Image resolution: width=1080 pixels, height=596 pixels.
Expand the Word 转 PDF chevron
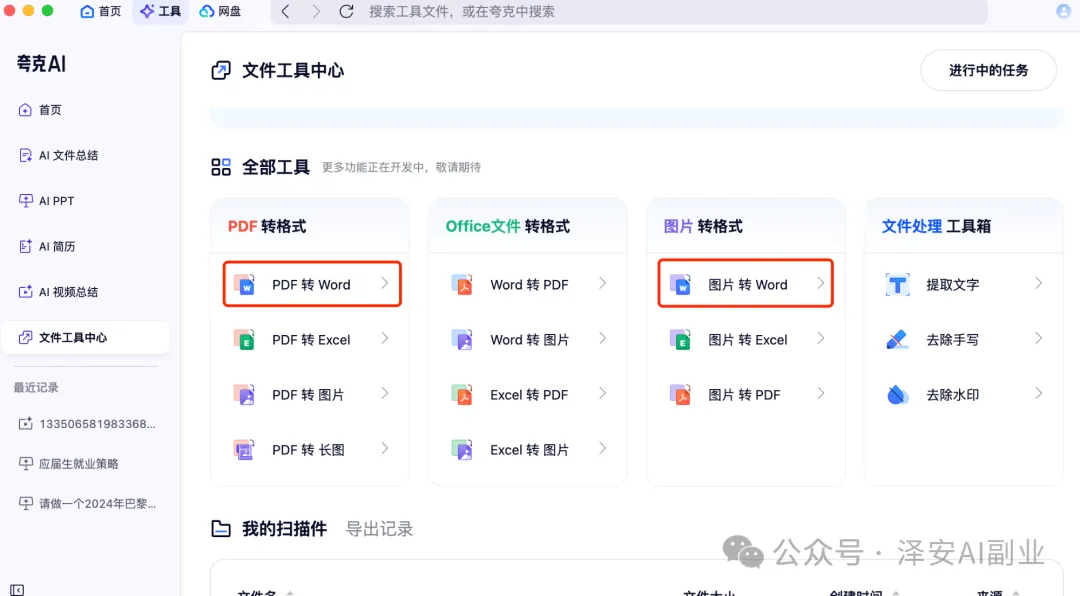[x=602, y=283]
